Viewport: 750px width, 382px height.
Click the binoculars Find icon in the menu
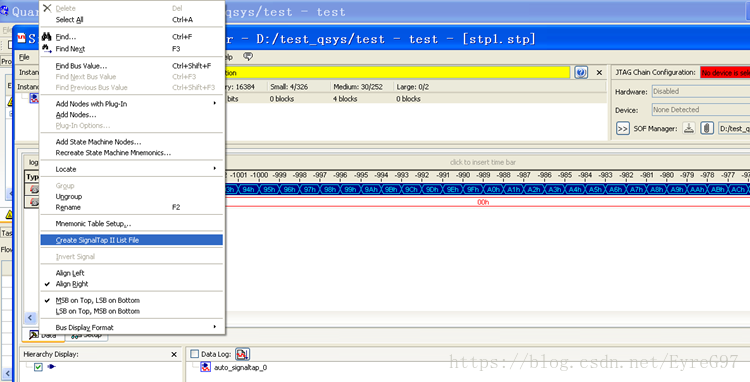(x=46, y=36)
